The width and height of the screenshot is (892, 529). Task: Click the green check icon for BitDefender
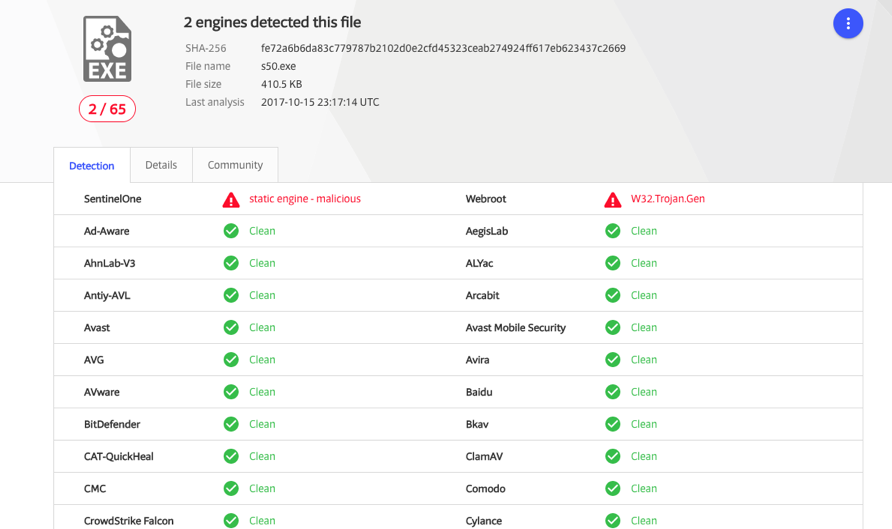pos(231,424)
